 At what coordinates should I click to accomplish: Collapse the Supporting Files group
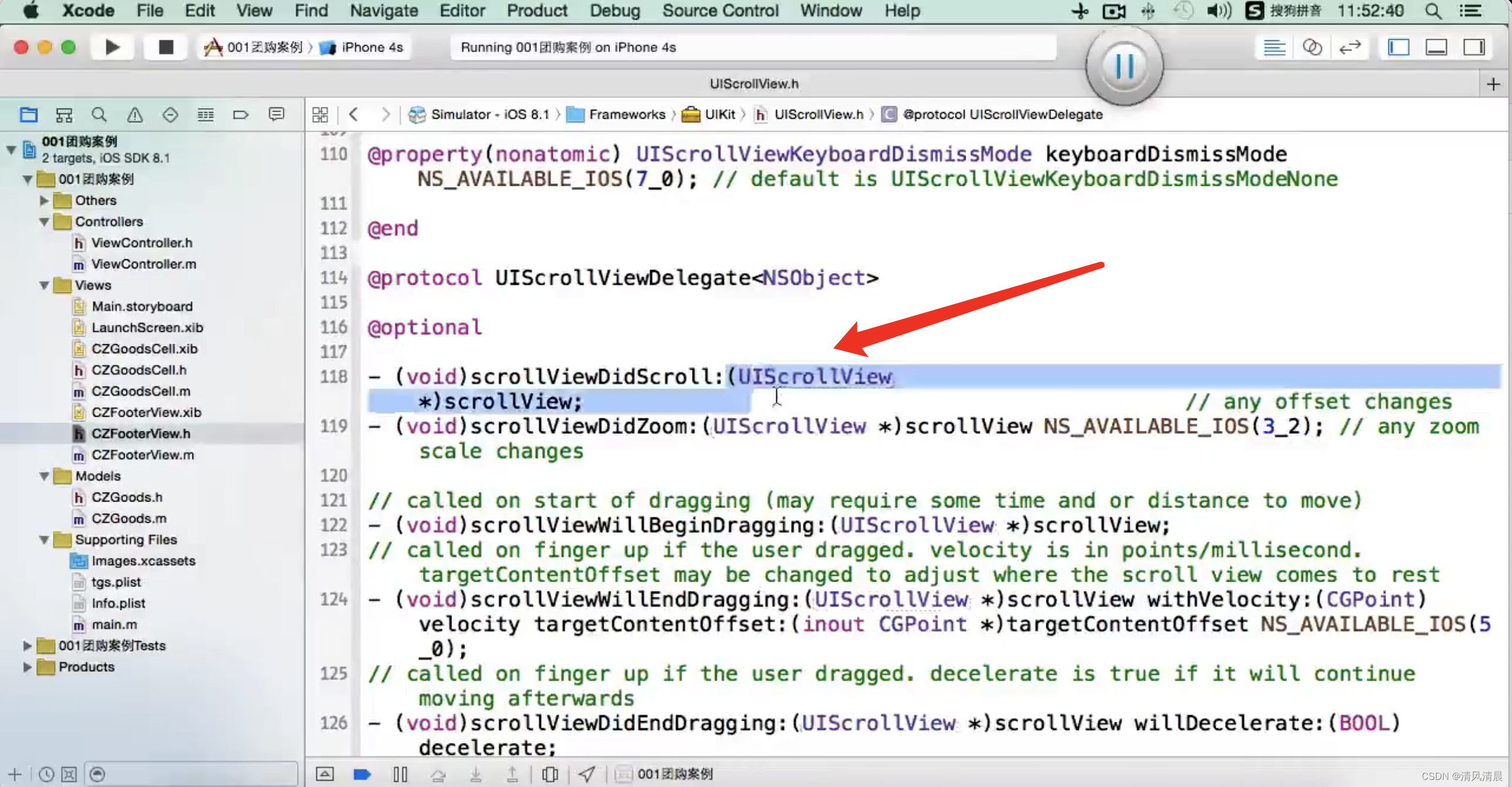pos(44,540)
